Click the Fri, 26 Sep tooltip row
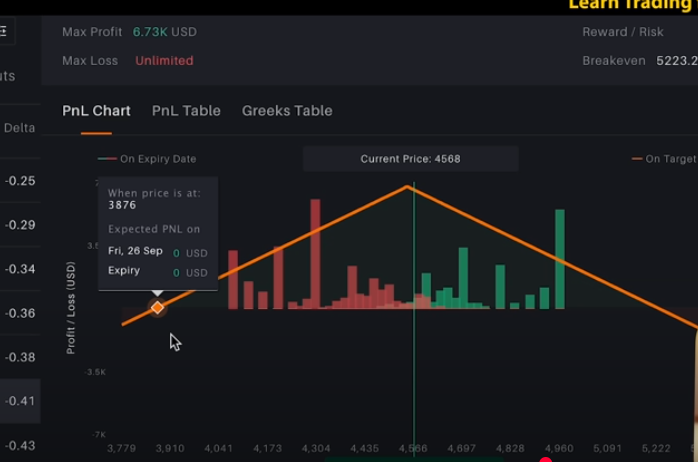Screen dimensions: 698x462 158,252
